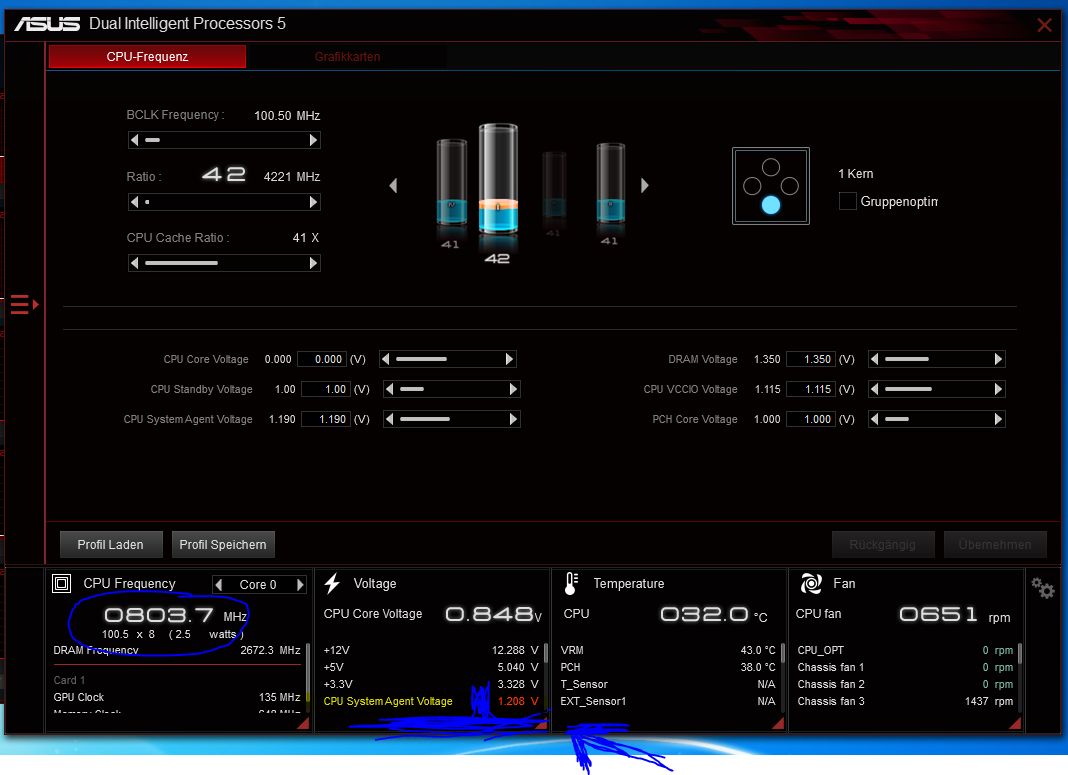
Task: Raise CPU System Agent Voltage right arrow
Action: (x=514, y=419)
